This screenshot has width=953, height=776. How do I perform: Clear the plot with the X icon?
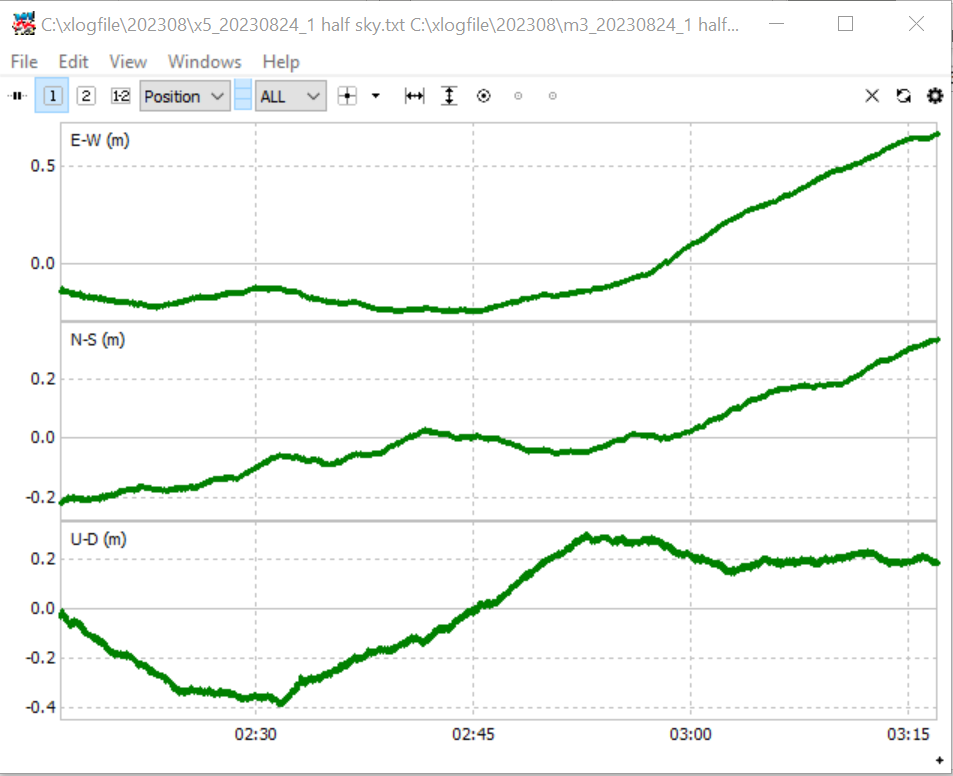(x=872, y=96)
